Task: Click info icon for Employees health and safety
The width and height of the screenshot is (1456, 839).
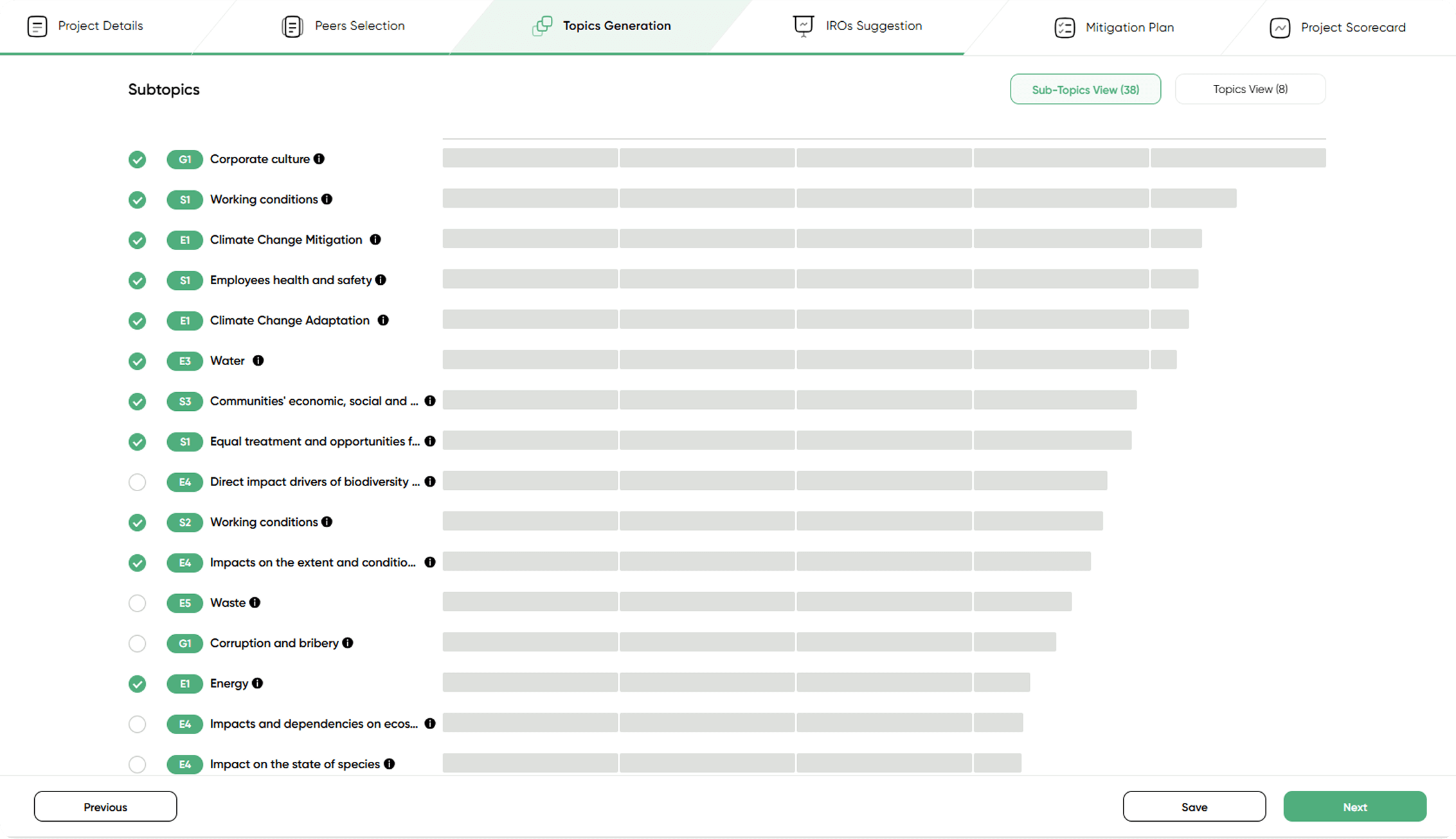Action: 381,280
